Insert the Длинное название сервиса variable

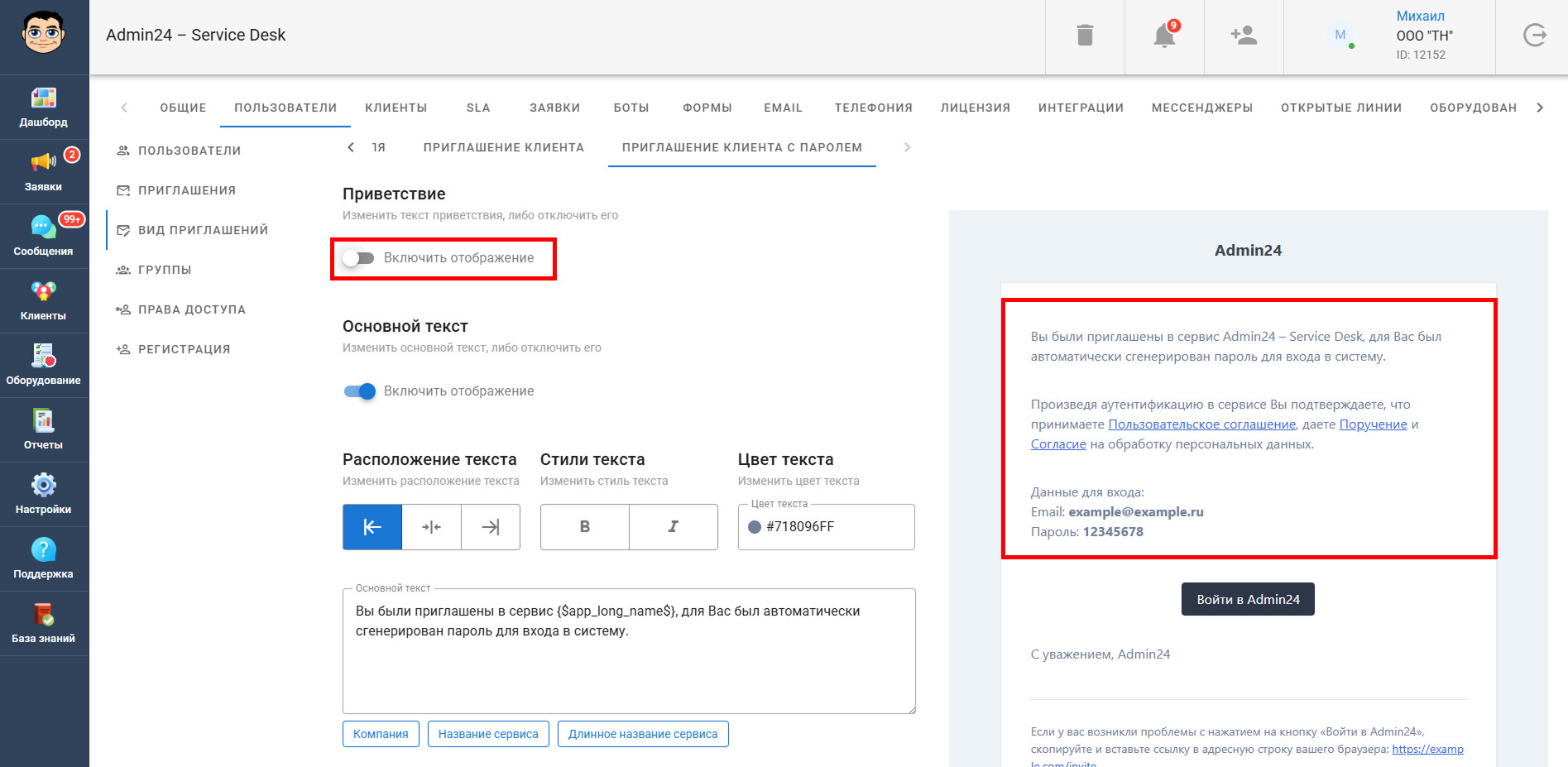(643, 734)
